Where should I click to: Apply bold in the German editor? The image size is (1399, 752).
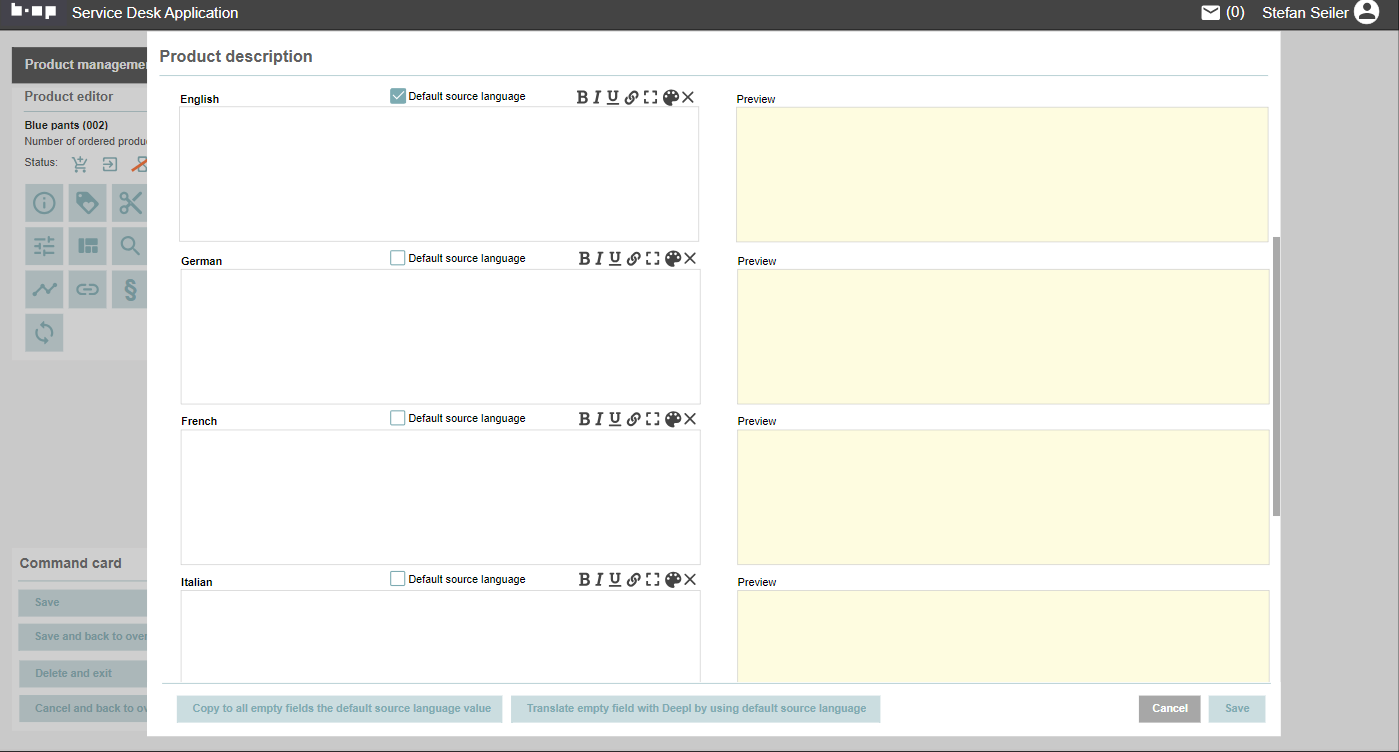[x=585, y=259]
